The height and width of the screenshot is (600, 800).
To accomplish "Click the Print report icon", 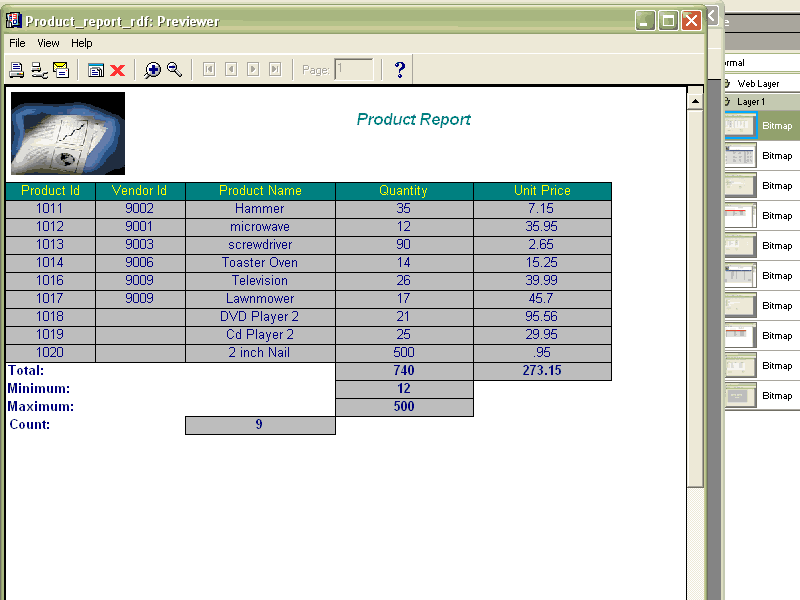I will click(16, 70).
